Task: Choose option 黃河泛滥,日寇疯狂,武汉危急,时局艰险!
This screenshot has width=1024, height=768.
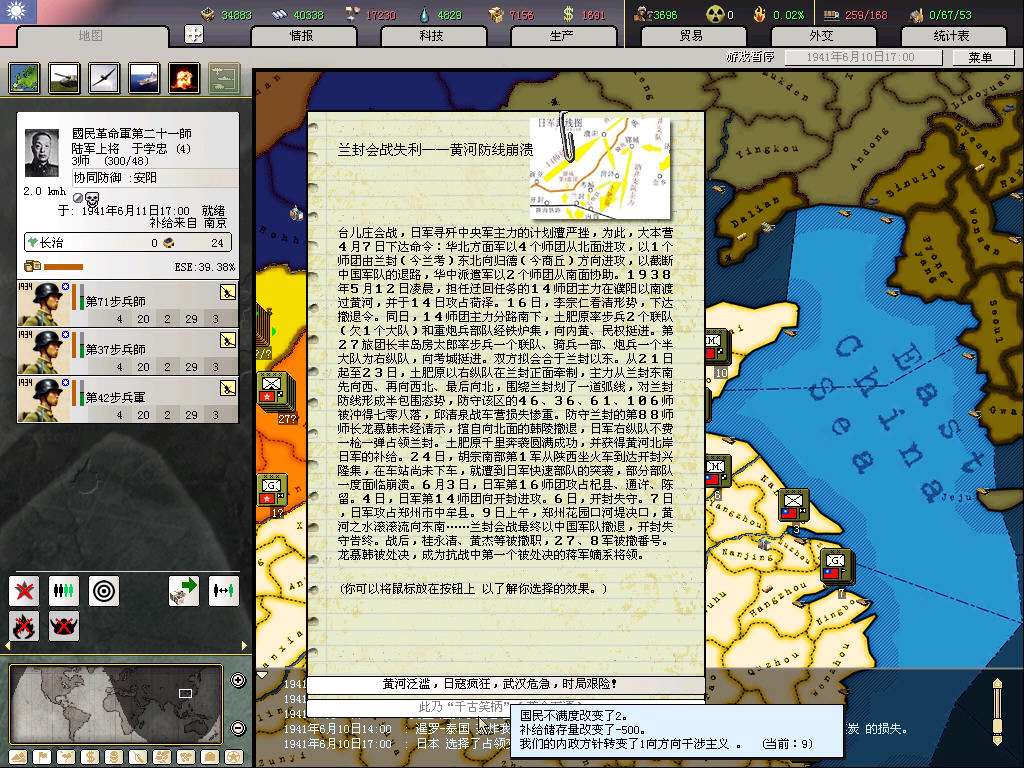Action: (506, 684)
